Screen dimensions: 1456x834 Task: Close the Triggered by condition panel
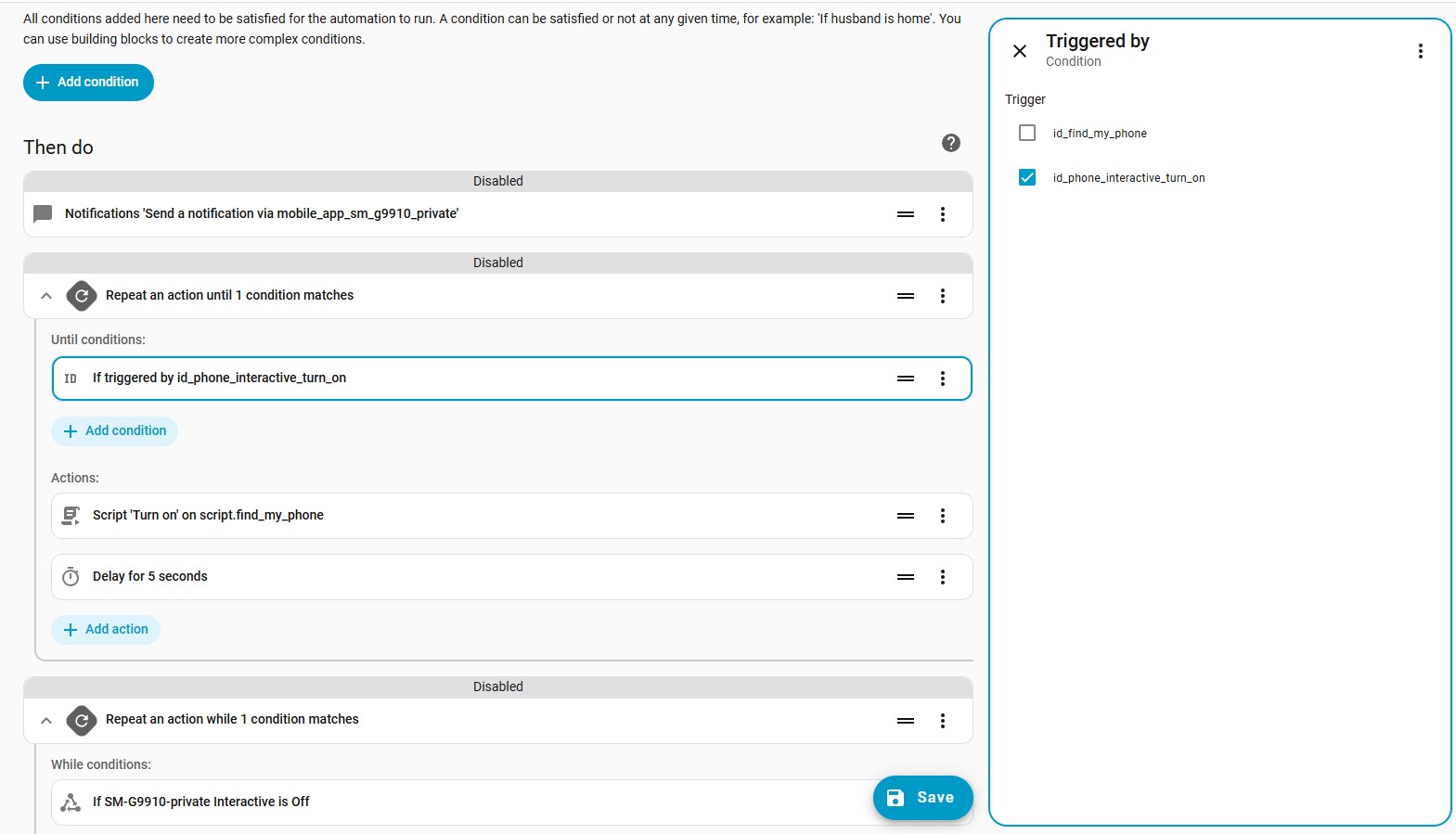(1019, 51)
